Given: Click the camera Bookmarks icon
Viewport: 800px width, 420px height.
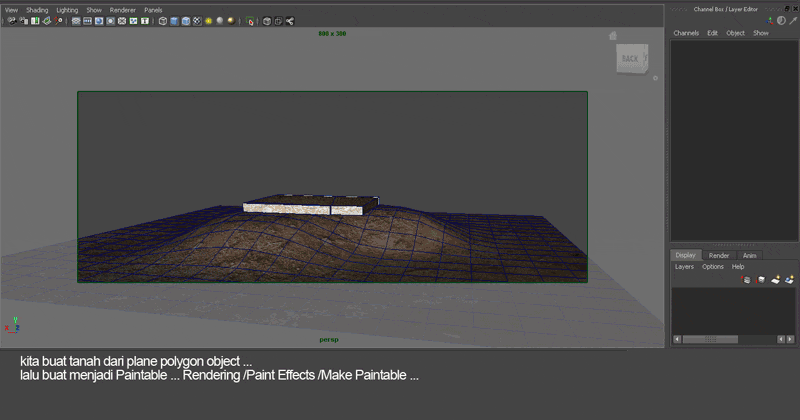Looking at the screenshot, I should (35, 21).
